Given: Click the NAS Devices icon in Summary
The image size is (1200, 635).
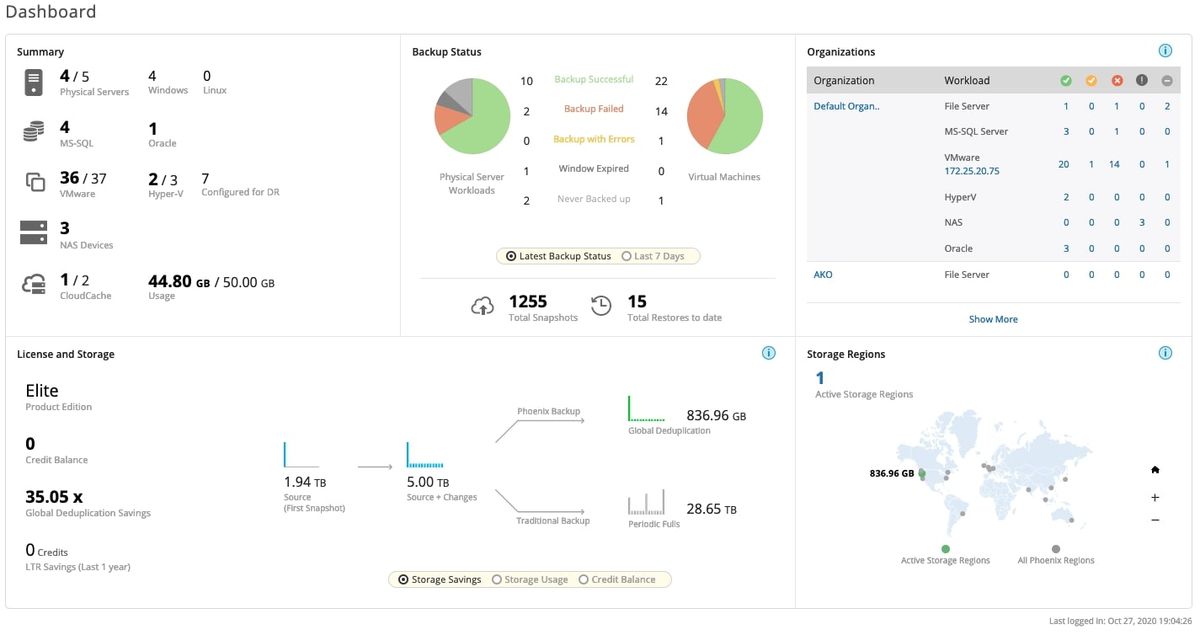Looking at the screenshot, I should (x=32, y=234).
